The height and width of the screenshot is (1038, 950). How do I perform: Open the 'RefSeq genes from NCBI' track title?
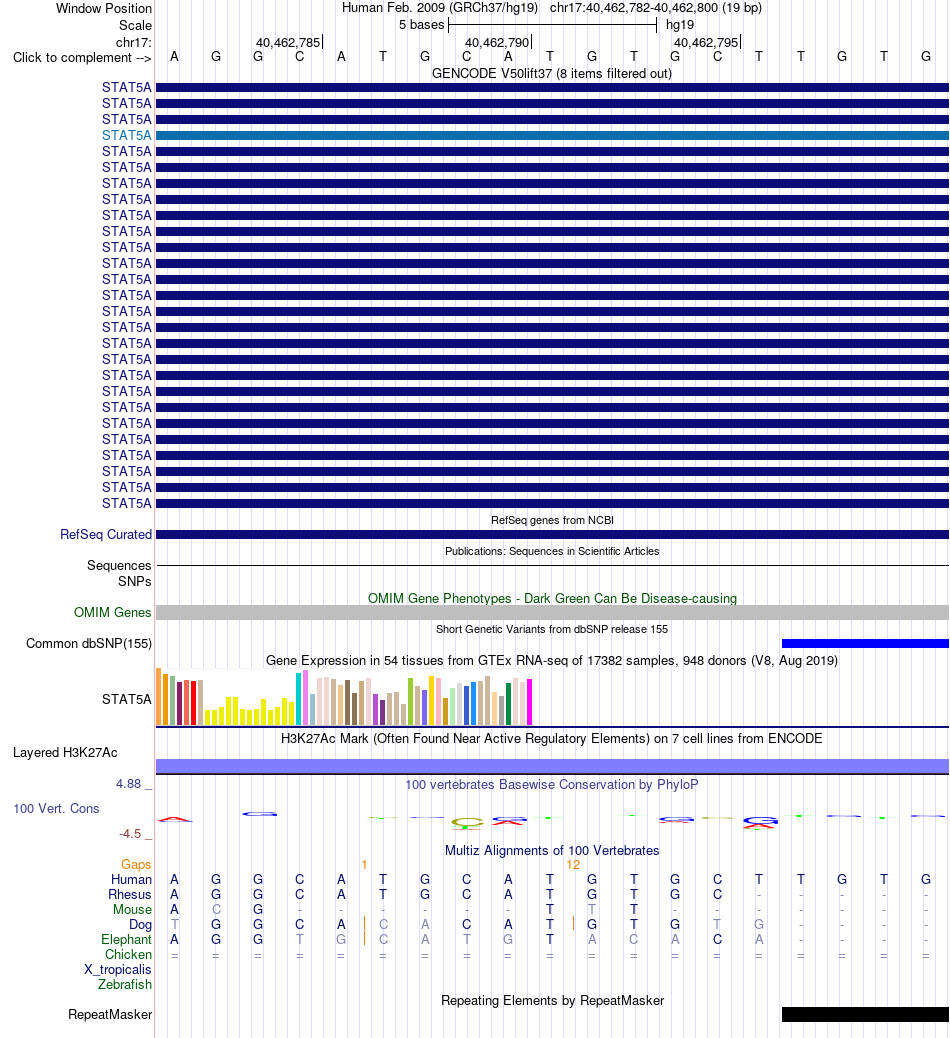pyautogui.click(x=552, y=520)
